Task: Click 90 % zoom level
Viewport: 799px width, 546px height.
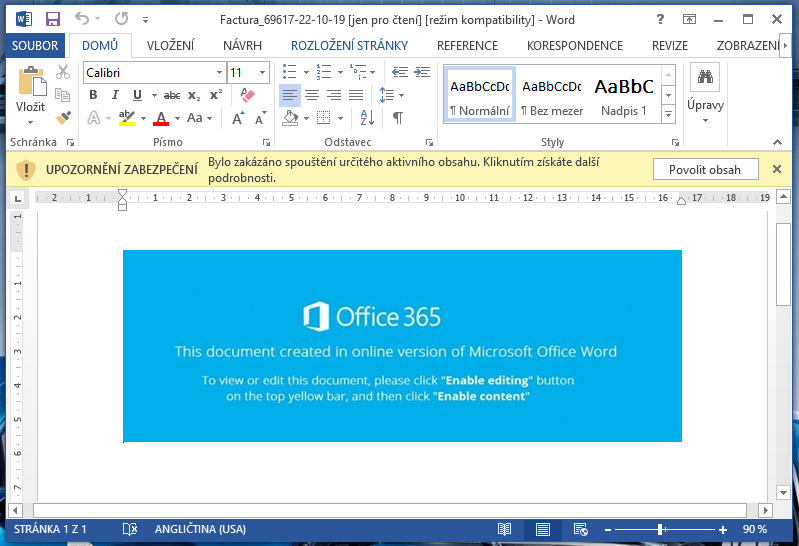Action: 755,529
